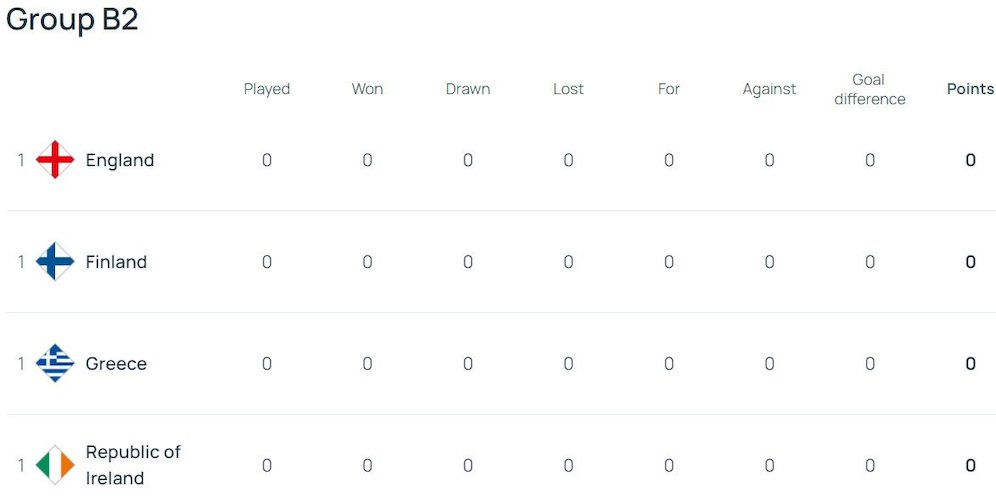Click the Finland flag icon
996x498 pixels.
[x=55, y=262]
